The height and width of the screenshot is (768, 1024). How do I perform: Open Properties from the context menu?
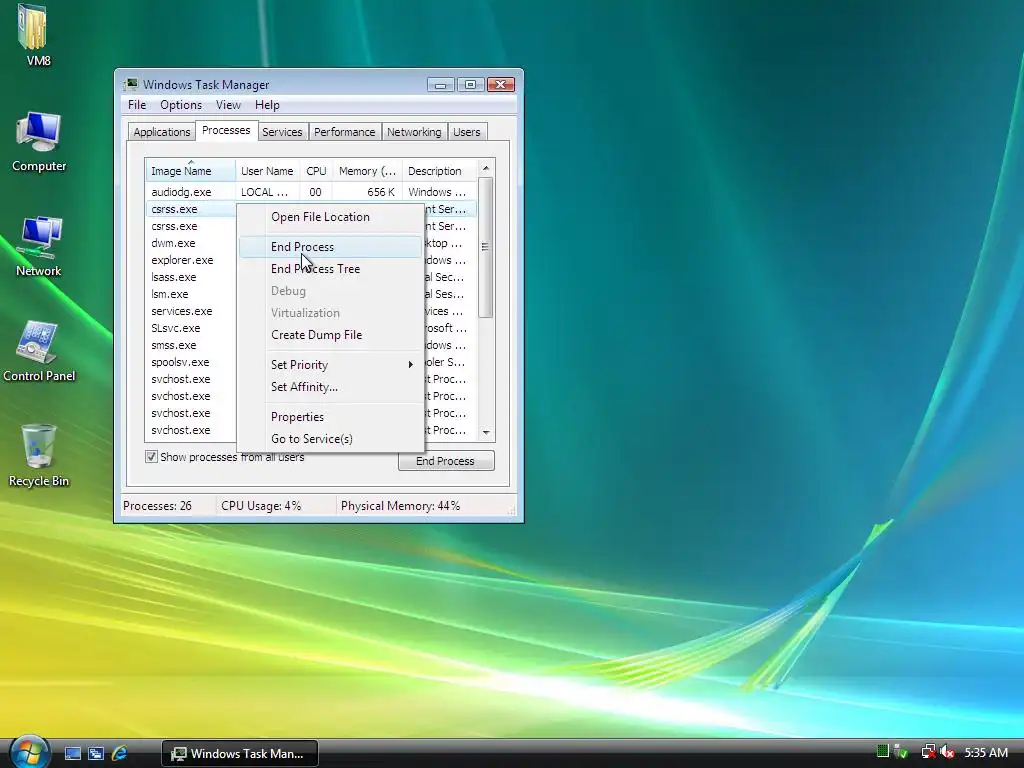(x=330, y=417)
